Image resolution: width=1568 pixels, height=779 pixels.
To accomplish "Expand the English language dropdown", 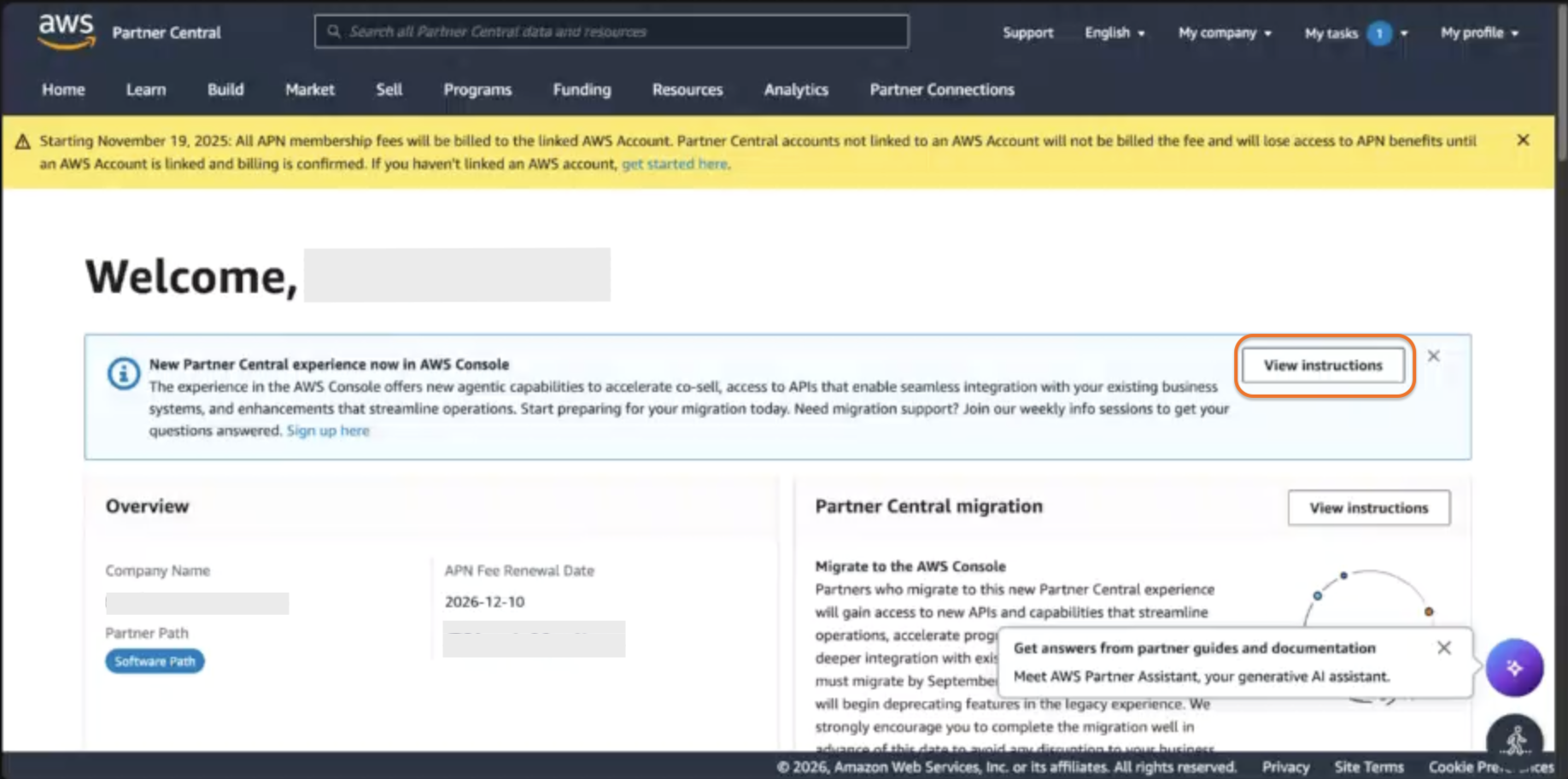I will click(1115, 32).
